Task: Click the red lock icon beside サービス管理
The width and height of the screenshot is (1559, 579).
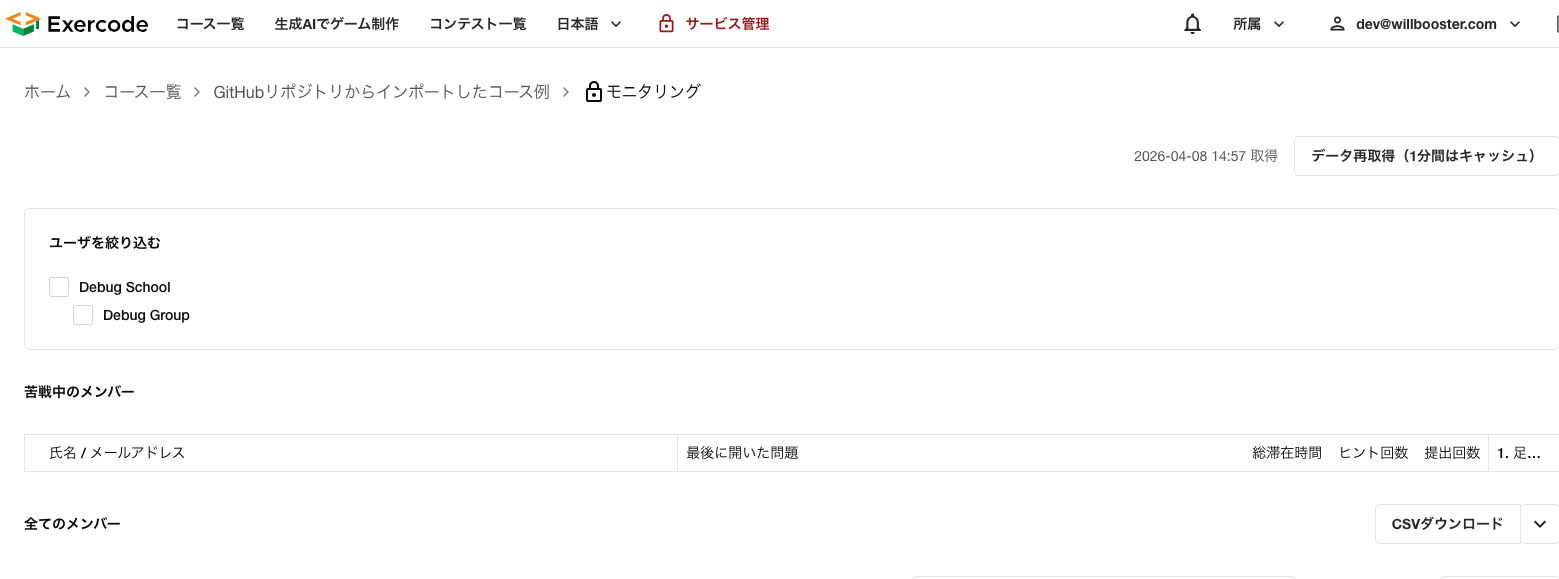Action: click(x=667, y=24)
